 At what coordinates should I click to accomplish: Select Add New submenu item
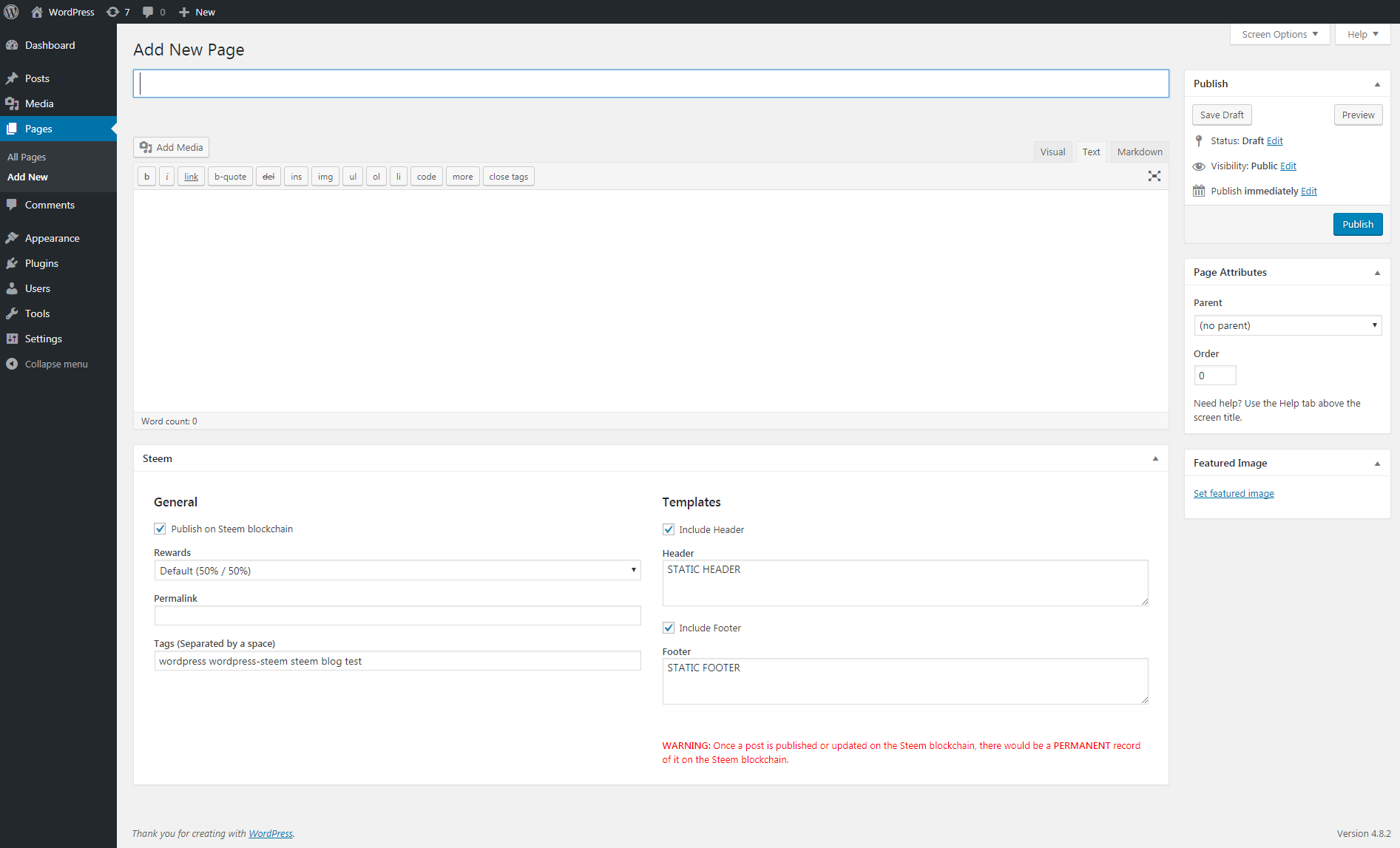pos(27,177)
